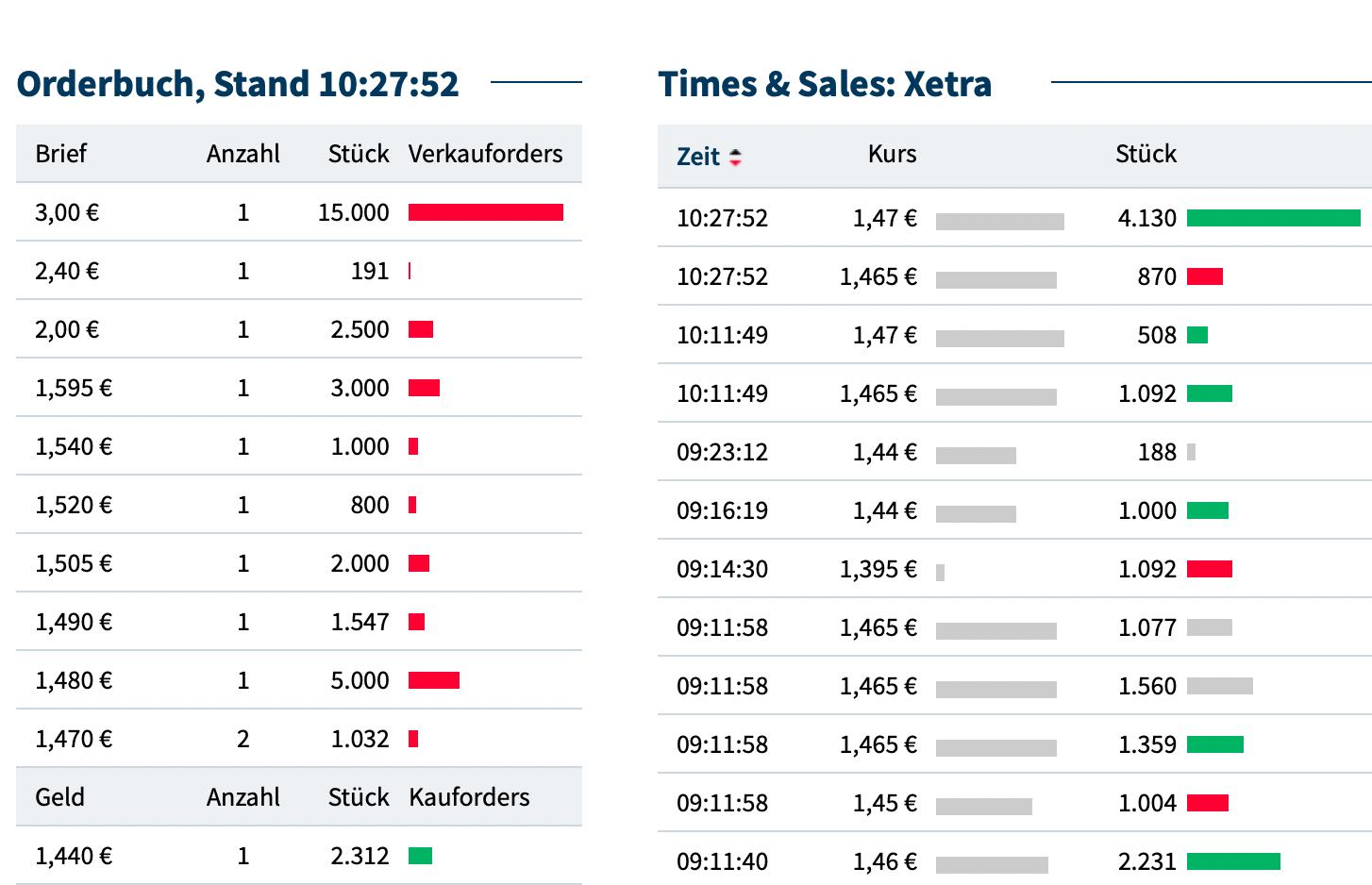Toggle sorting by clicking the Kurs header
1372x885 pixels.
[x=890, y=154]
